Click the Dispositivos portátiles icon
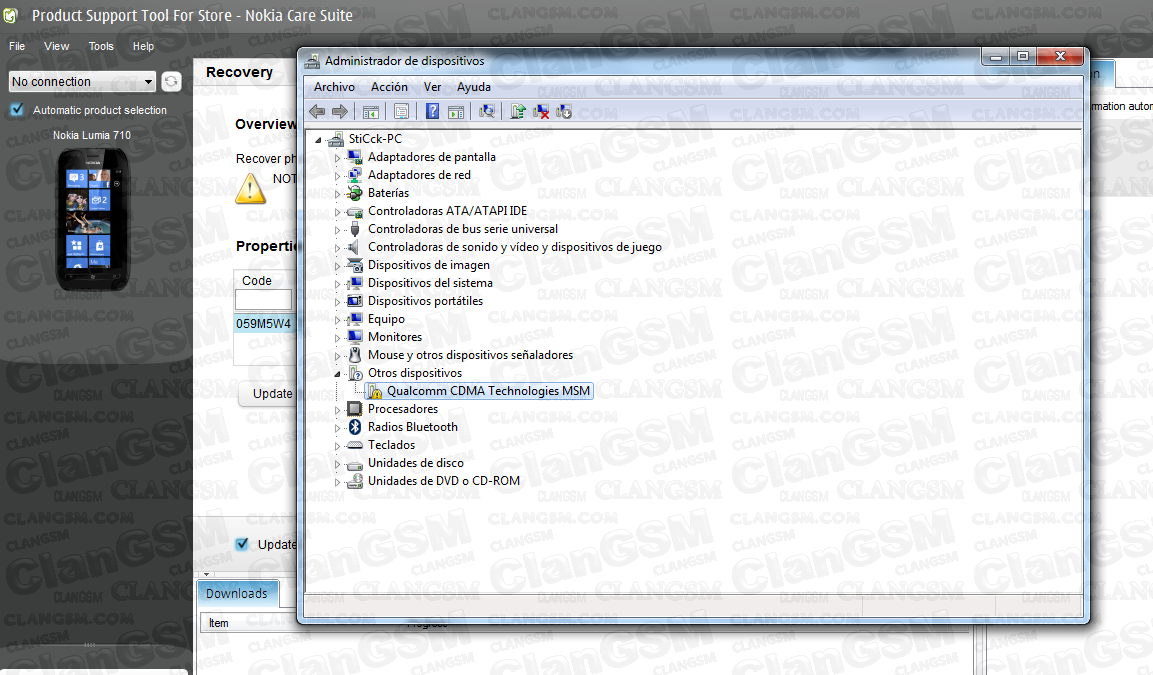 (x=355, y=301)
